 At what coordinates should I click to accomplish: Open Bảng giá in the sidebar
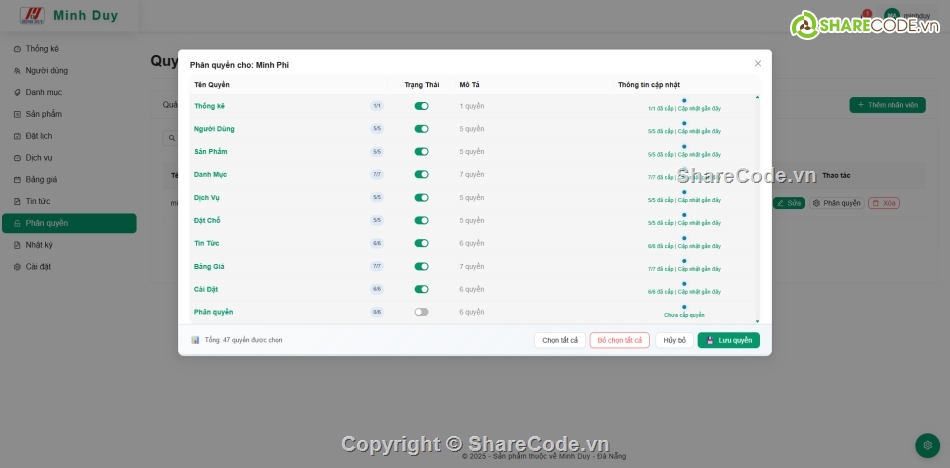pyautogui.click(x=69, y=179)
